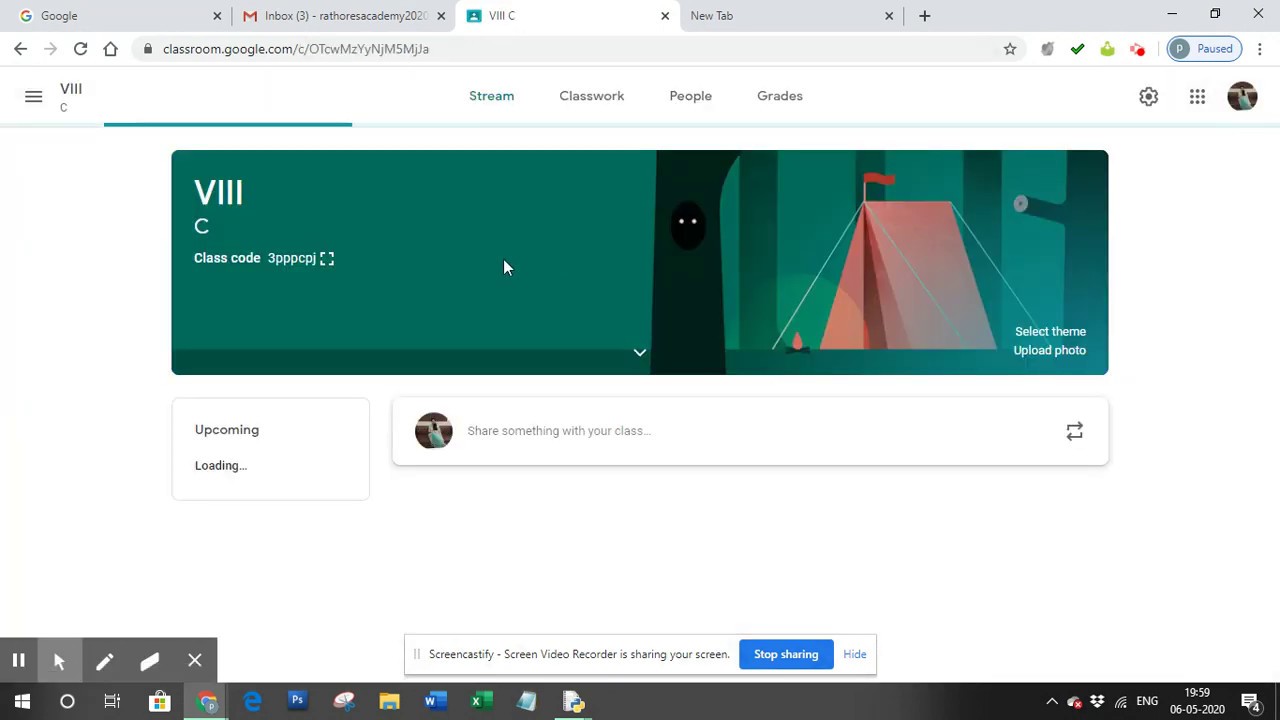Click the green droplet extension icon
The height and width of the screenshot is (720, 1280).
tap(1107, 48)
